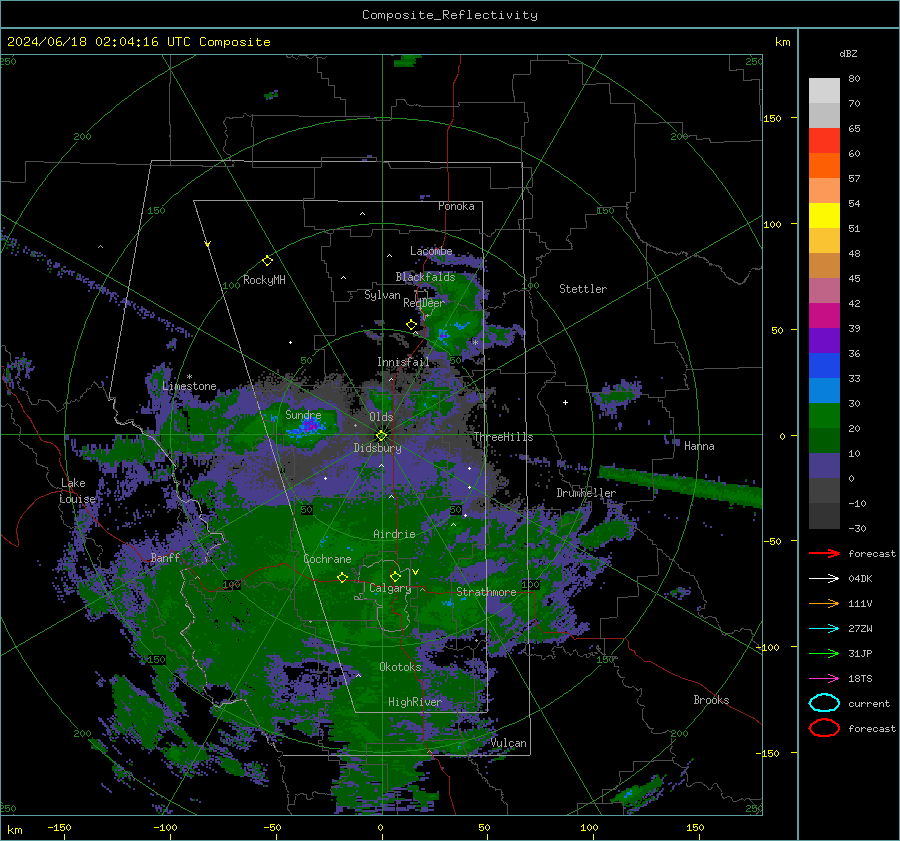This screenshot has height=841, width=900.
Task: Click the yellow diamond marker below RedDeer
Action: pos(411,325)
